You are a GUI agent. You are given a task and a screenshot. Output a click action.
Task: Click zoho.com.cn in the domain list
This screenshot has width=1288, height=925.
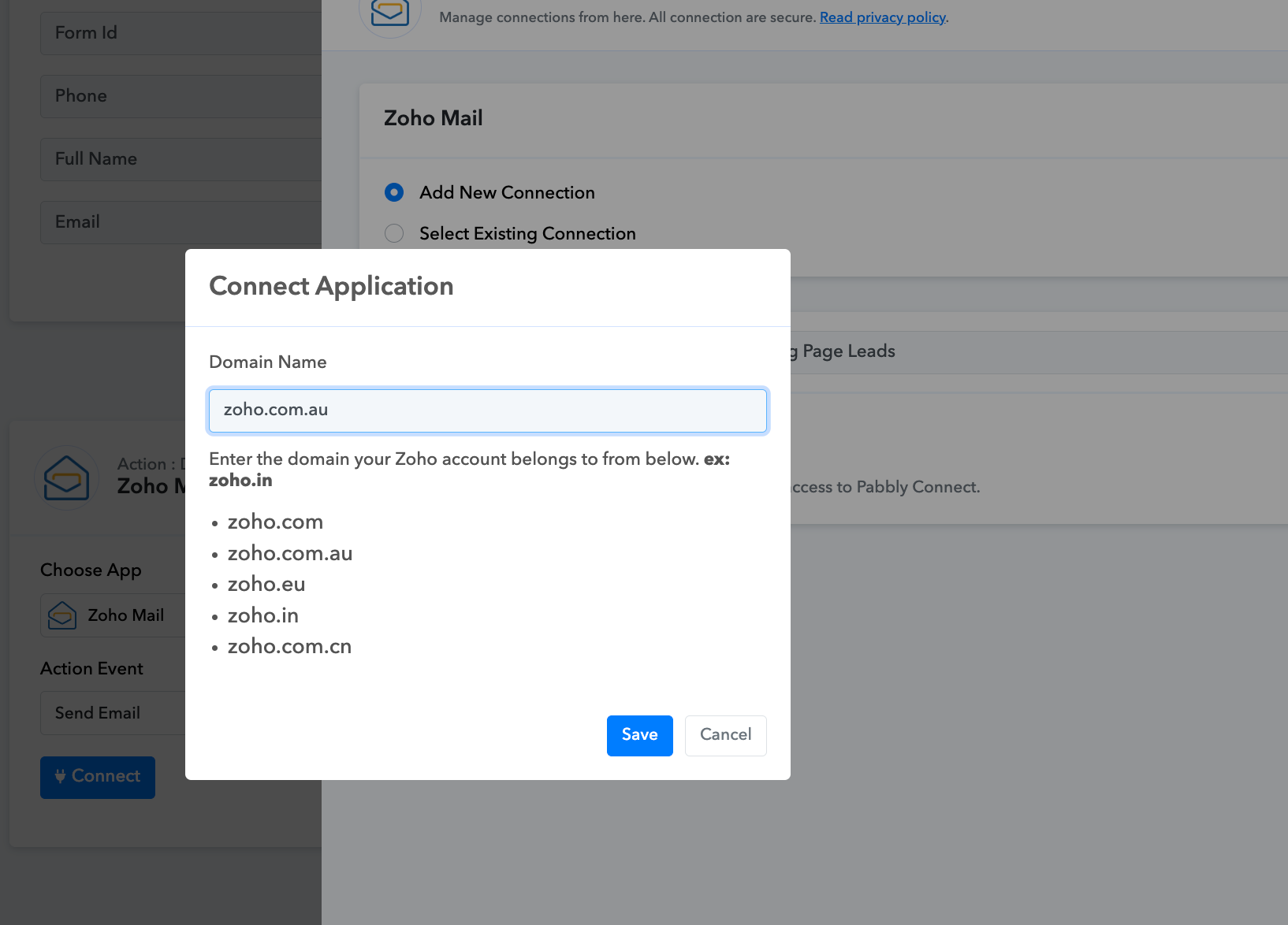[289, 646]
